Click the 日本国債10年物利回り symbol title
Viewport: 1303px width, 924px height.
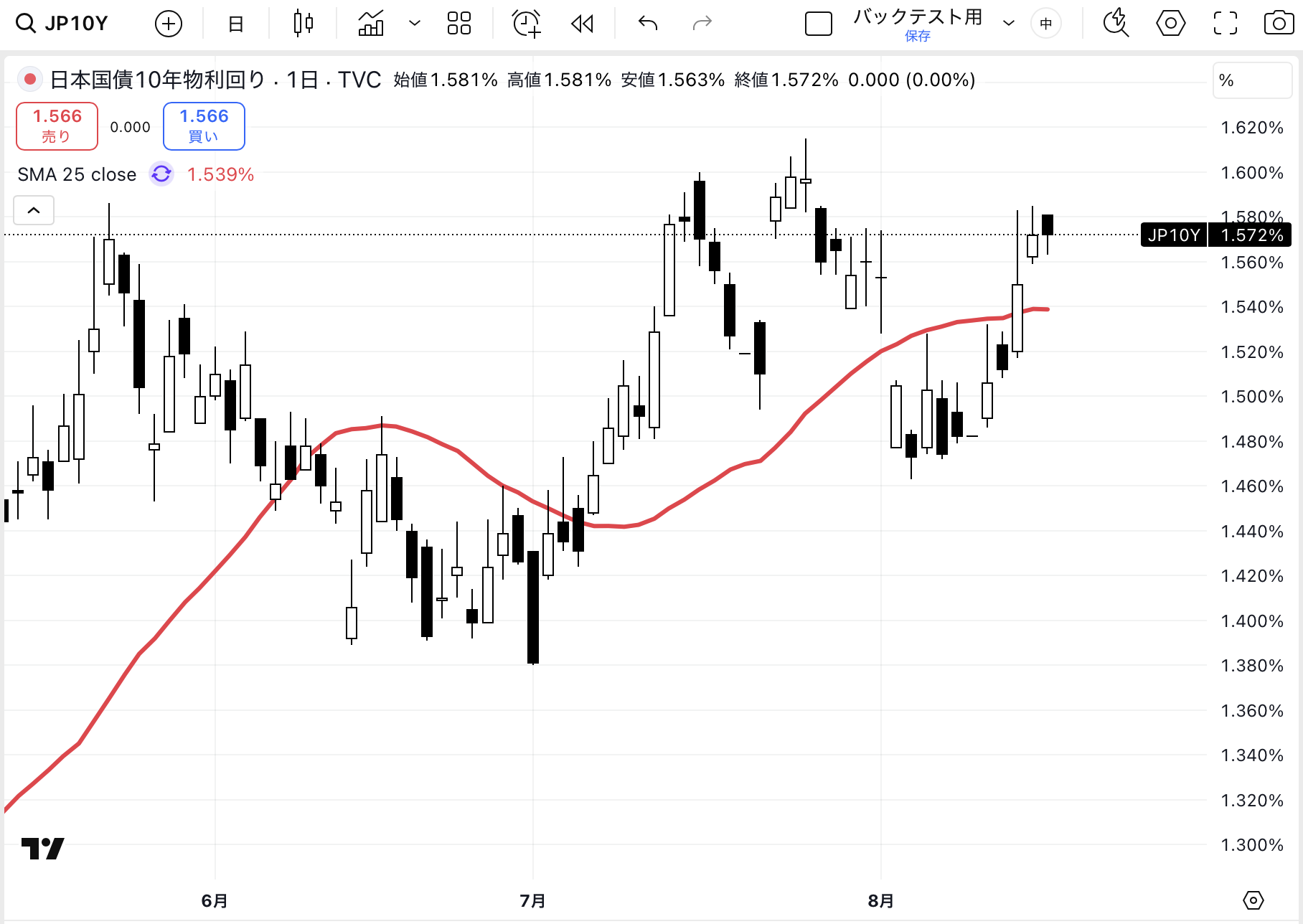(x=158, y=80)
